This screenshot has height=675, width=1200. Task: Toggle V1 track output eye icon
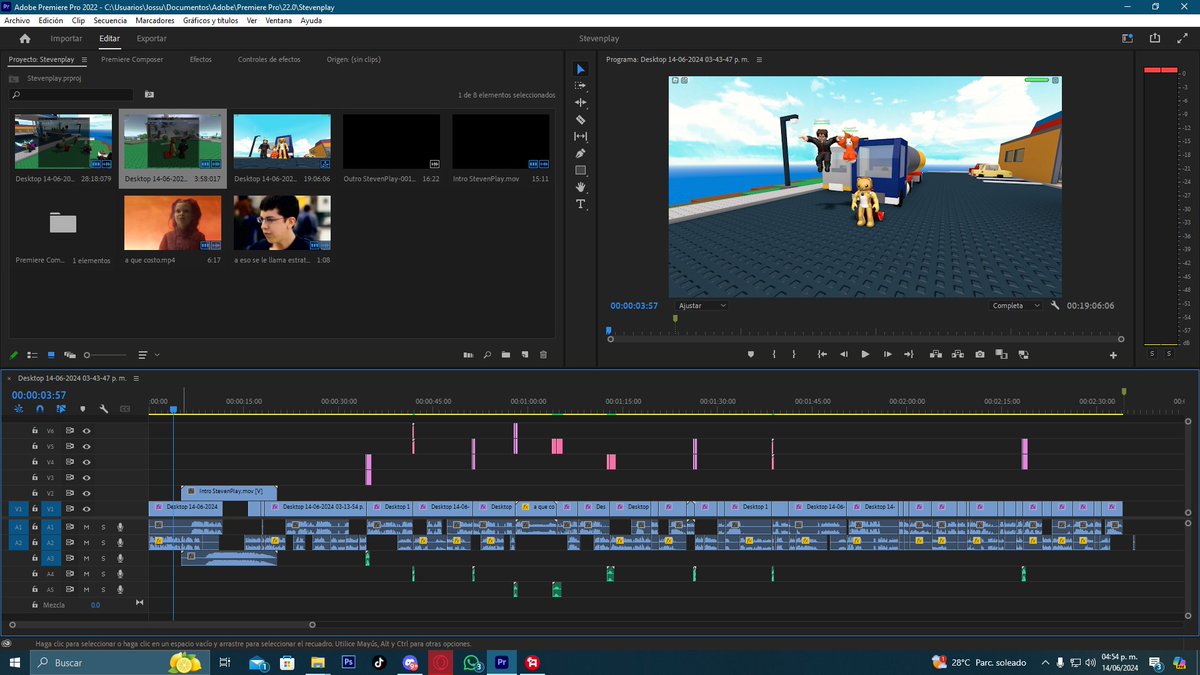point(87,509)
